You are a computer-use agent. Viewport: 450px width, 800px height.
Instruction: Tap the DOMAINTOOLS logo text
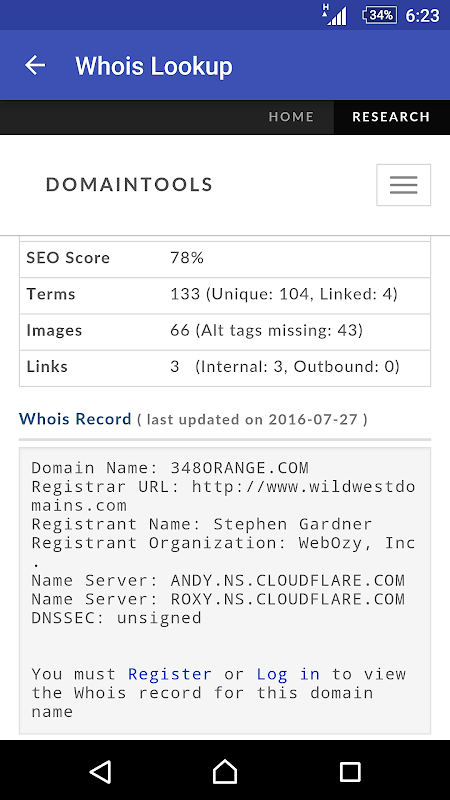[129, 185]
